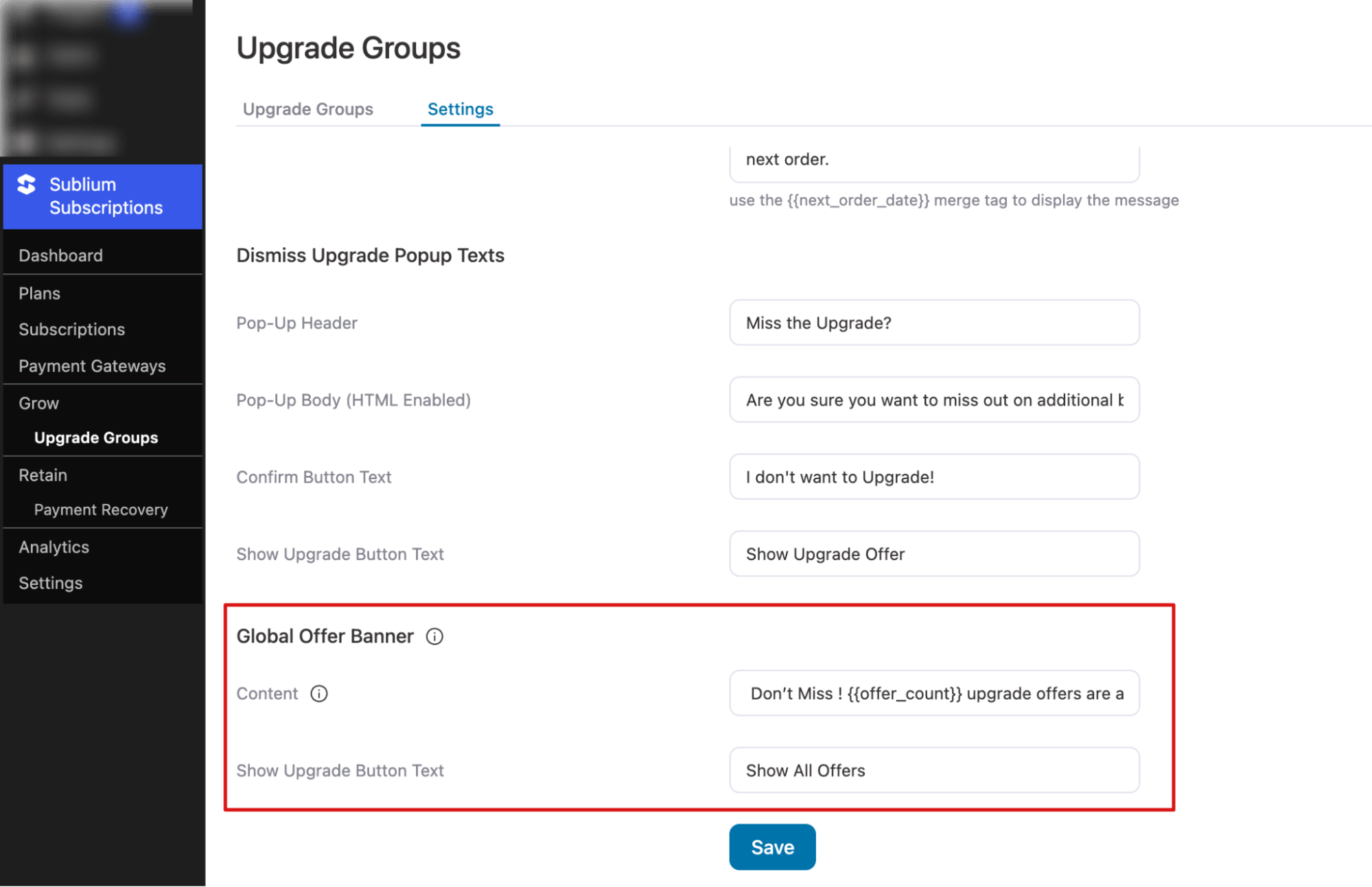Click the Confirm Button Text field

pos(933,477)
